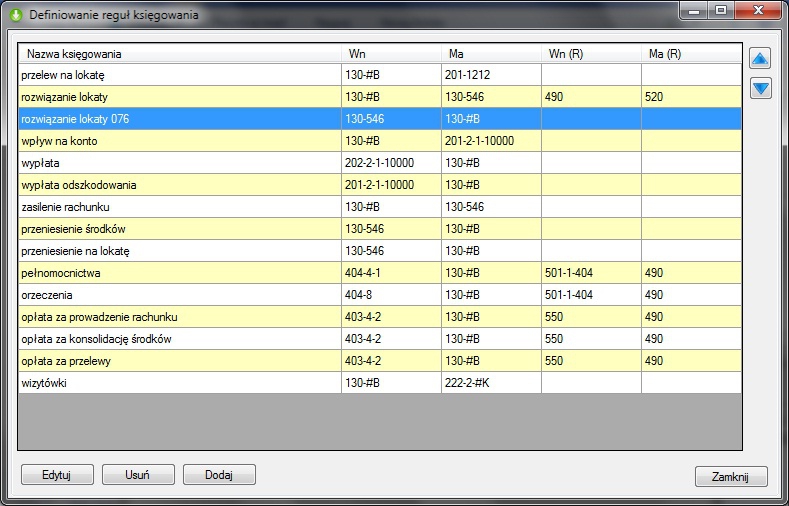Viewport: 789px width, 506px height.
Task: Click Wn cell '202-2-1-10000'
Action: point(391,163)
